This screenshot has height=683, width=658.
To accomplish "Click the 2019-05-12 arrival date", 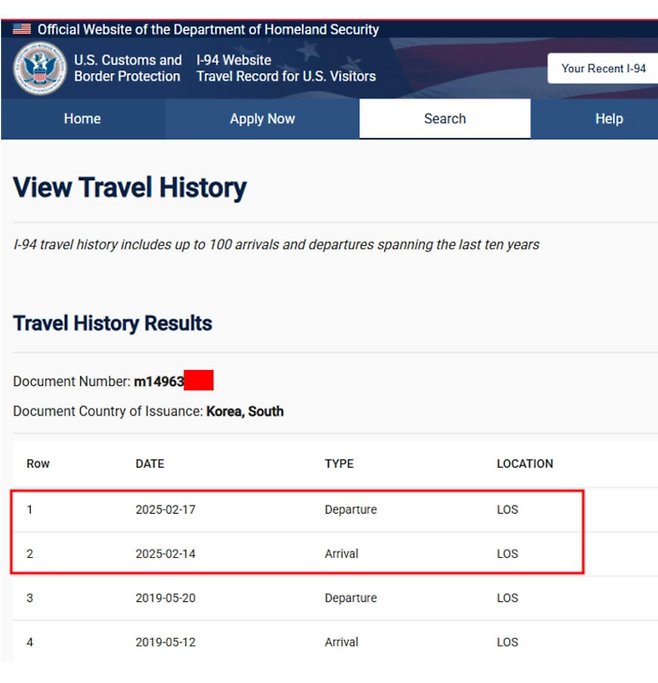I will click(166, 642).
